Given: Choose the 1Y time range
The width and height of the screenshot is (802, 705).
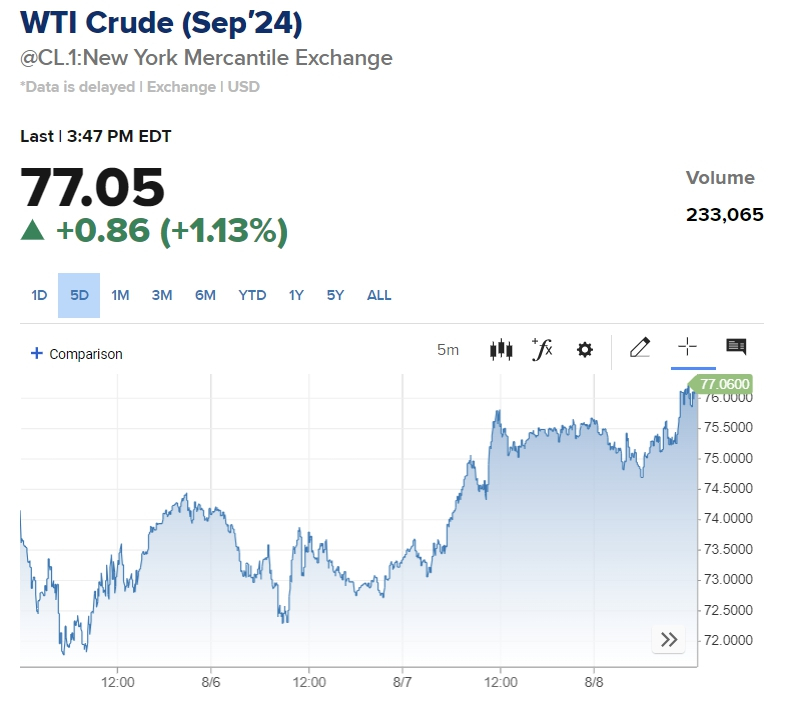Looking at the screenshot, I should [296, 295].
